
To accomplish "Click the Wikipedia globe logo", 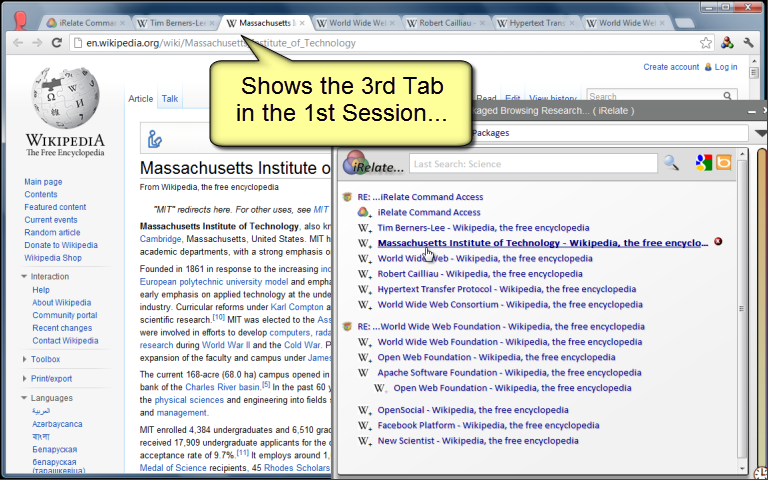I will coord(65,97).
